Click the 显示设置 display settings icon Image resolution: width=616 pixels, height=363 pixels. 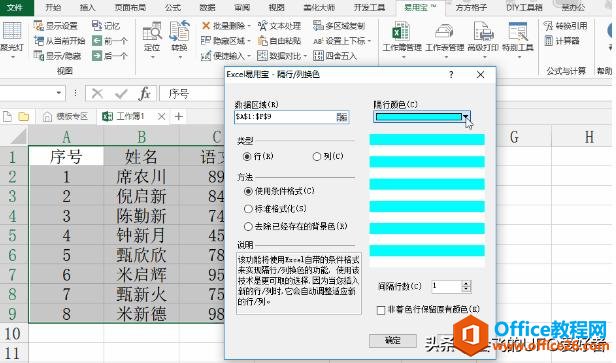(38, 26)
